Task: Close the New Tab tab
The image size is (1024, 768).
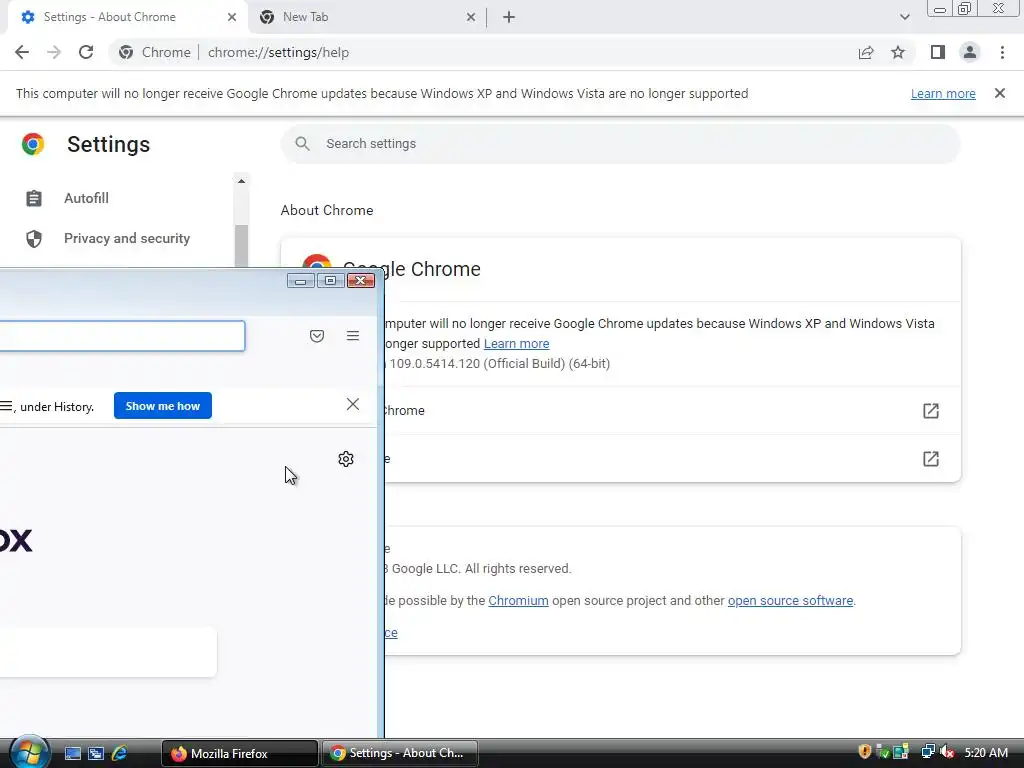Action: pos(471,17)
